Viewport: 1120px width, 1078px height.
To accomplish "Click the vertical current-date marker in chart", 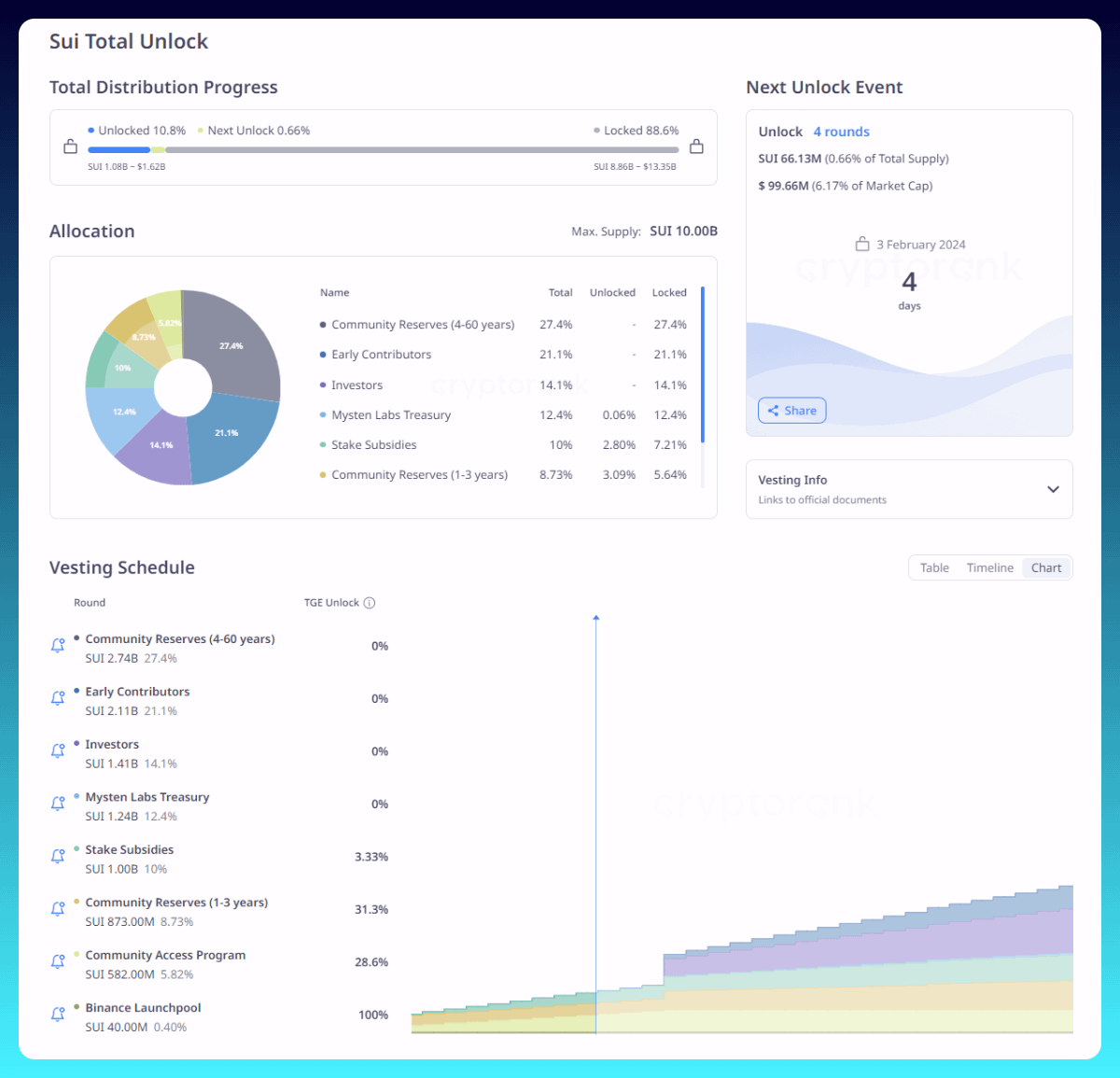I will click(x=595, y=824).
